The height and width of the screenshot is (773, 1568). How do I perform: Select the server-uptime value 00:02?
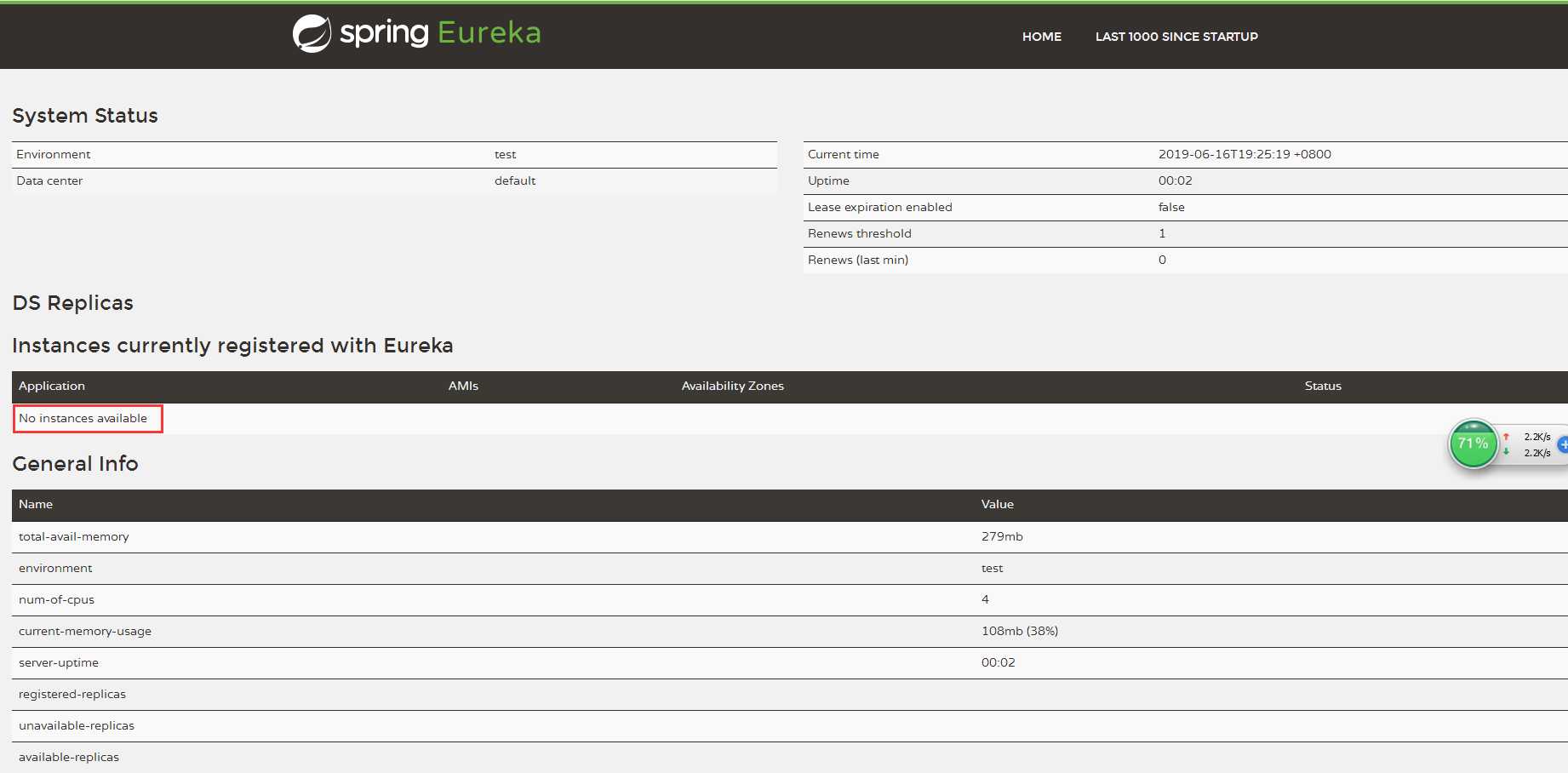click(x=999, y=662)
